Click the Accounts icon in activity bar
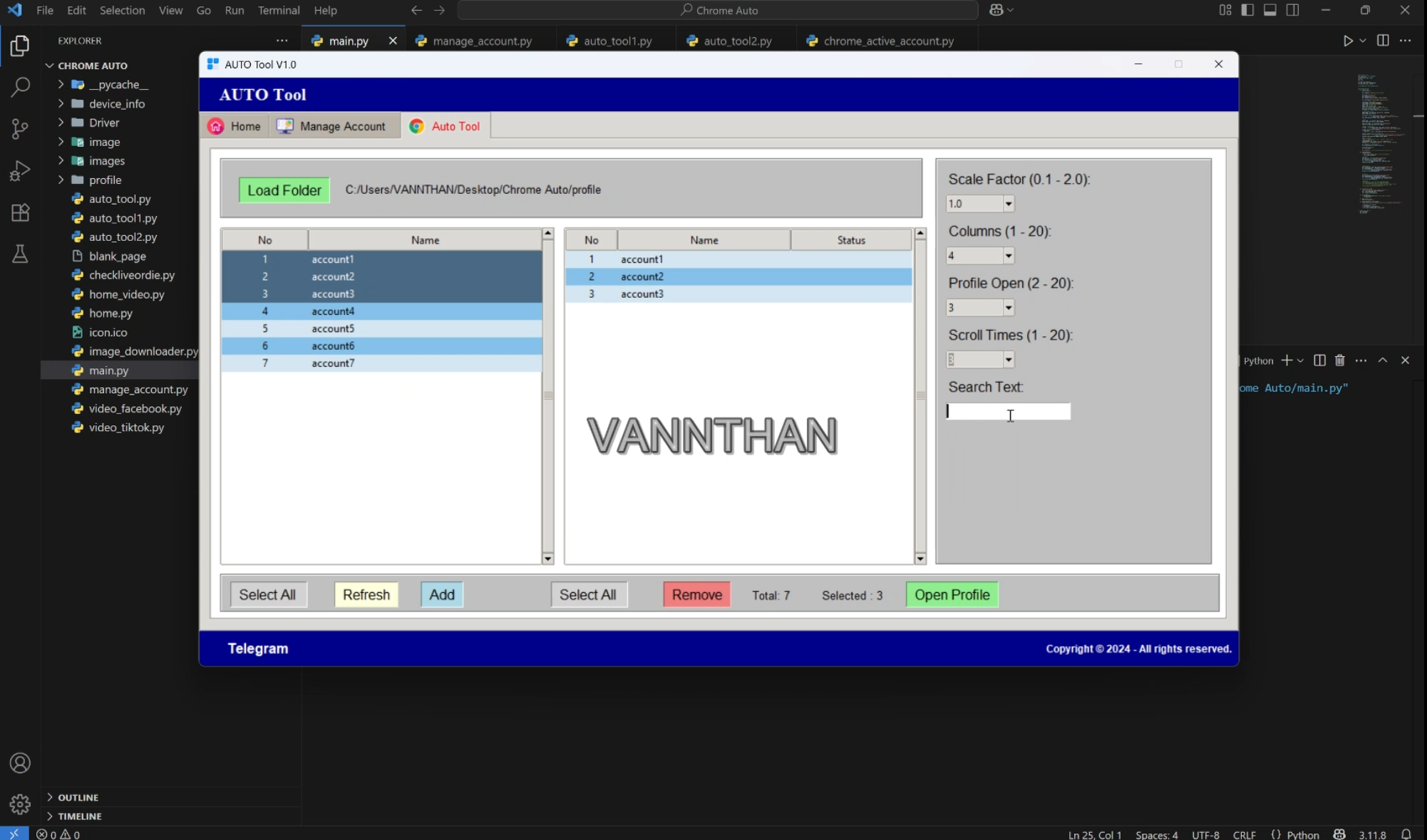Image resolution: width=1427 pixels, height=840 pixels. coord(20,763)
